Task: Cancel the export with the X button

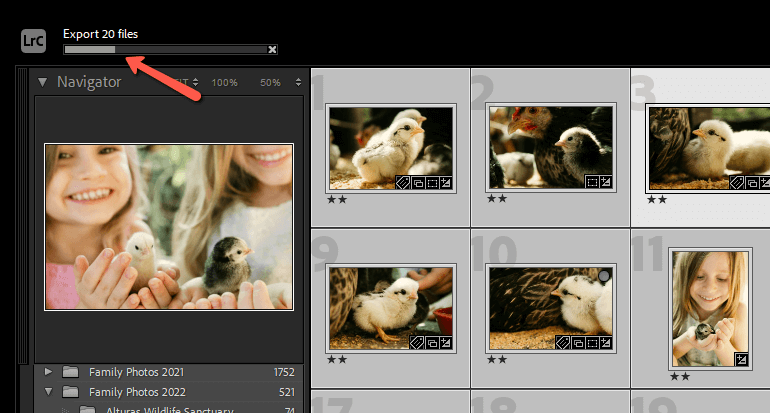Action: pos(272,49)
